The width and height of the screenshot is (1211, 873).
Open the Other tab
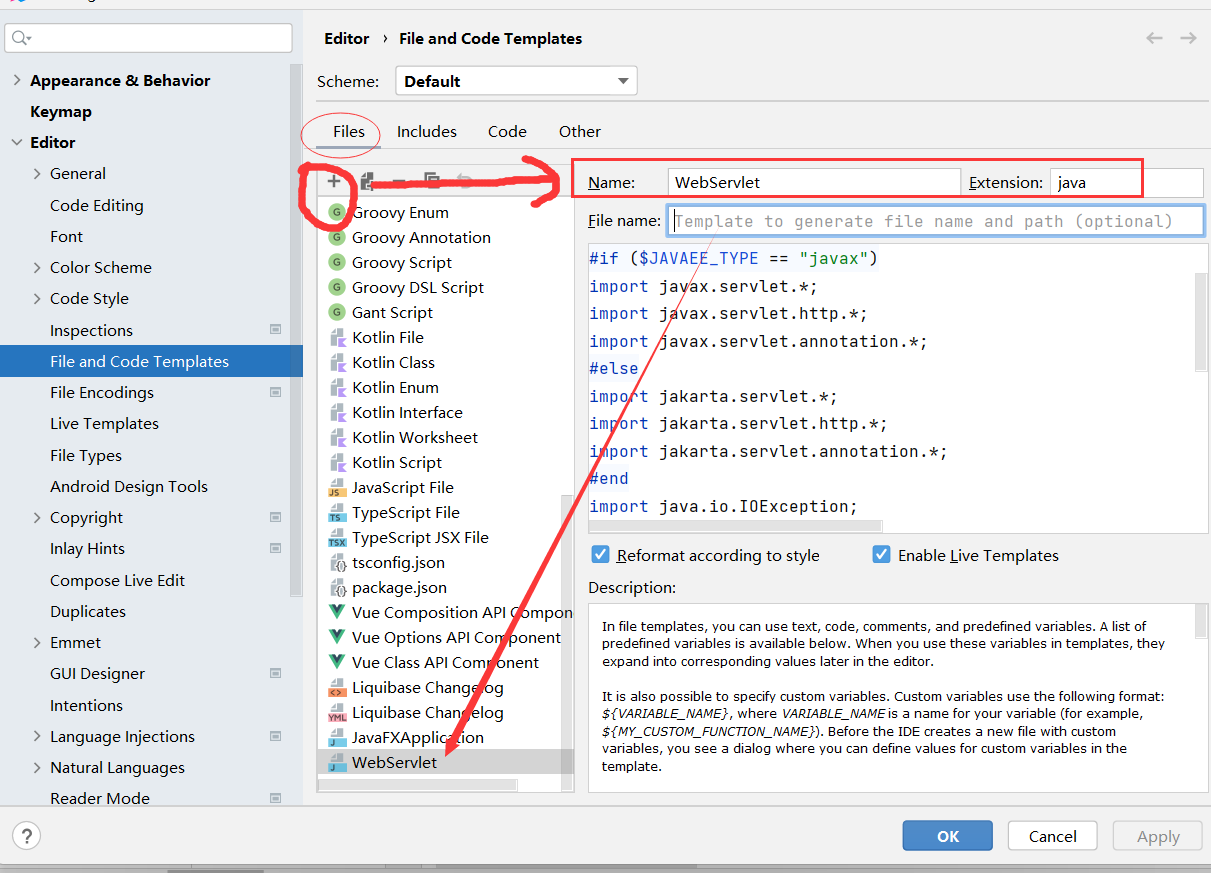point(579,131)
